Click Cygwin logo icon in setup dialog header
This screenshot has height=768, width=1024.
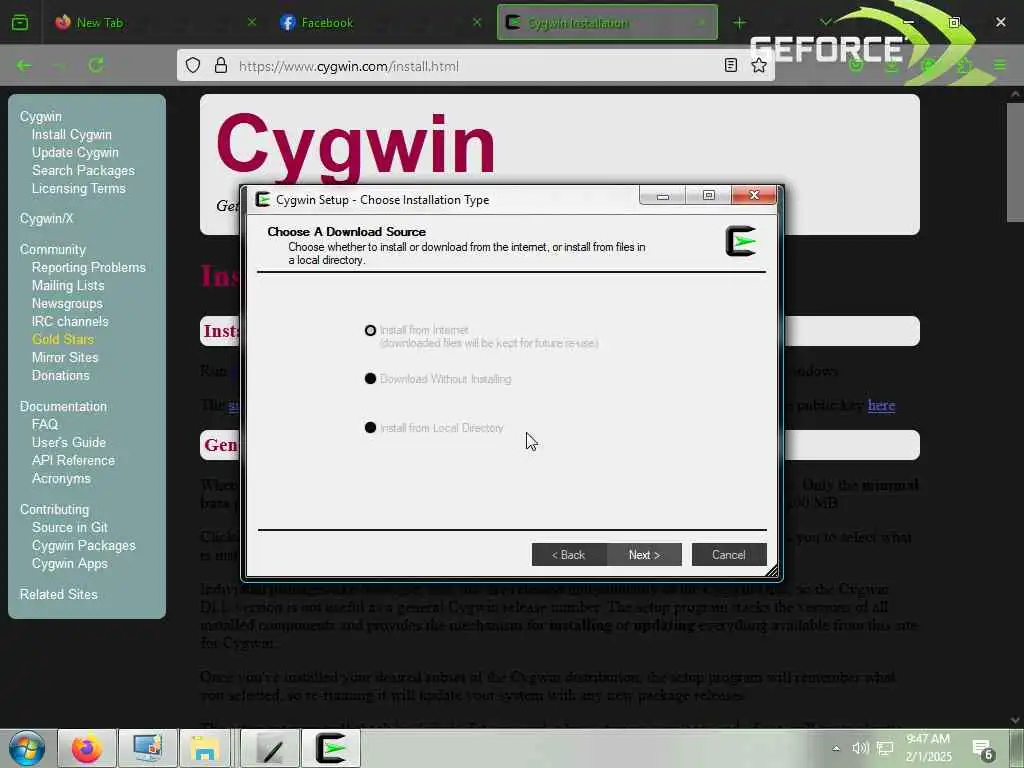coord(741,241)
